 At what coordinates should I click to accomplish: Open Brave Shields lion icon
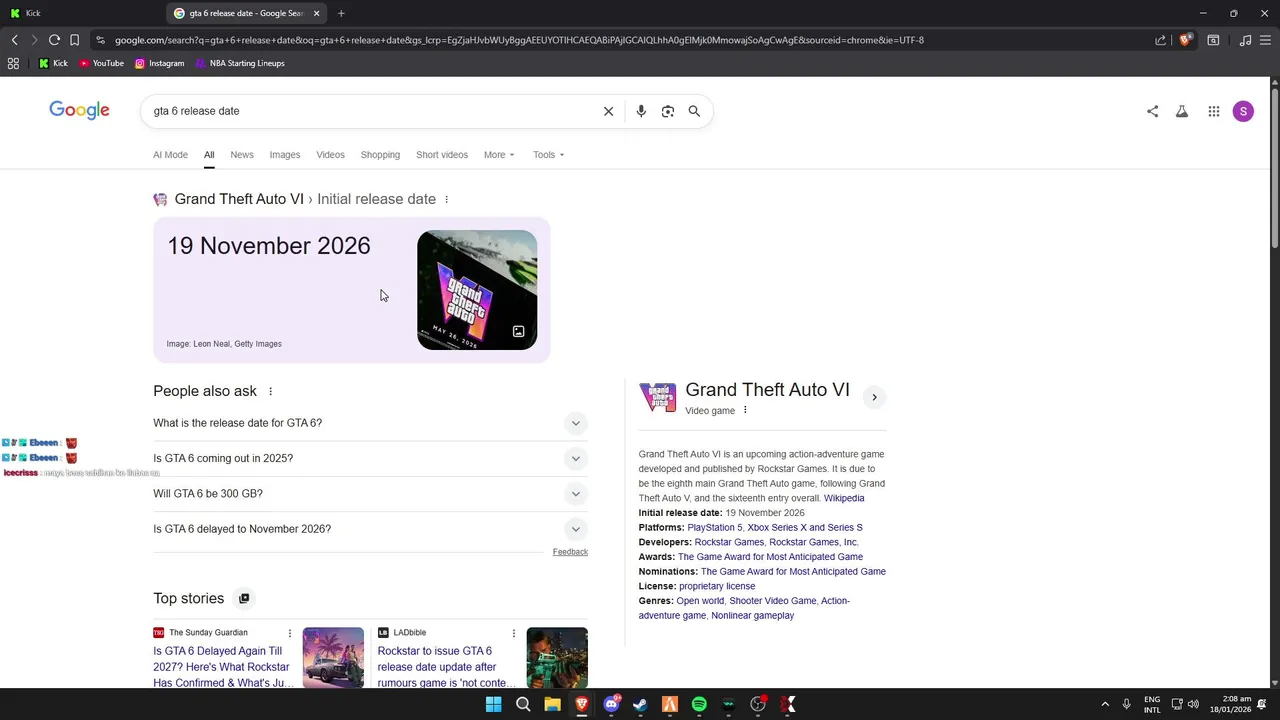(1185, 40)
